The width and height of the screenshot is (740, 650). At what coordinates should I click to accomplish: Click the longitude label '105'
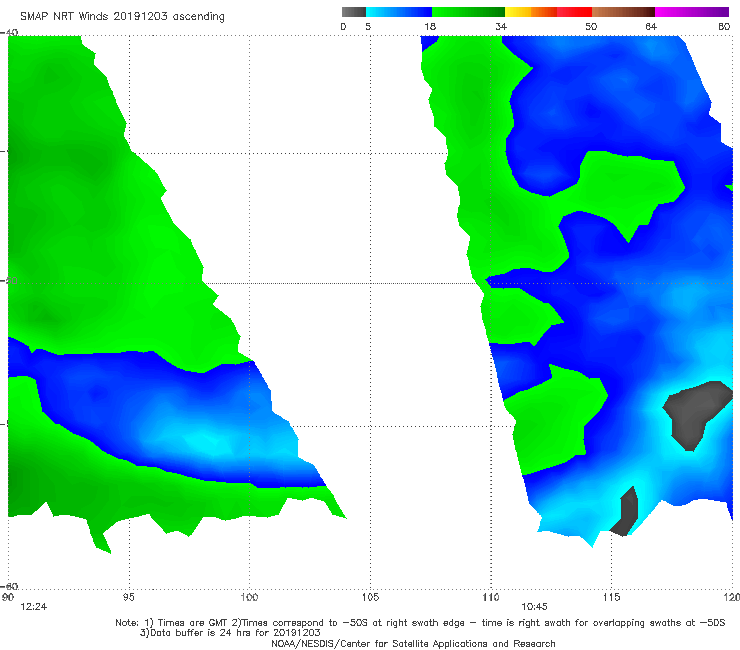370,597
